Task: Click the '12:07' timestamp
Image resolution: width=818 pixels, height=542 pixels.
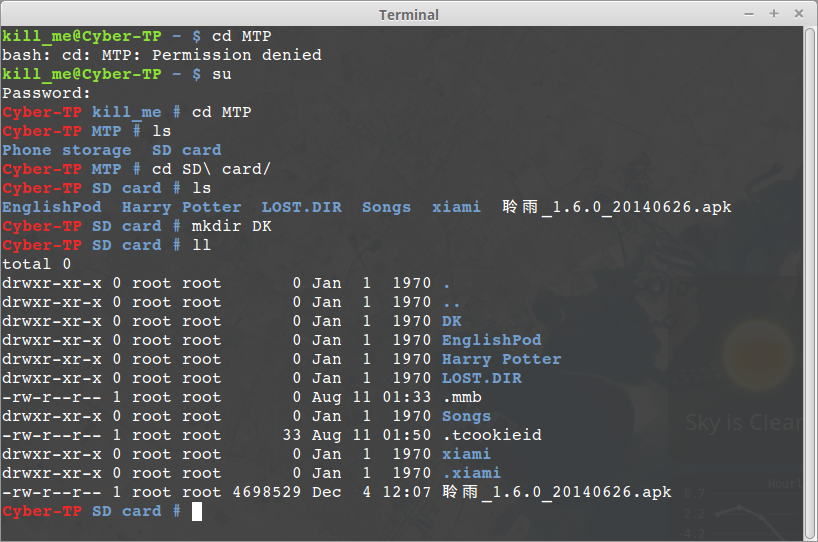Action: pos(407,492)
